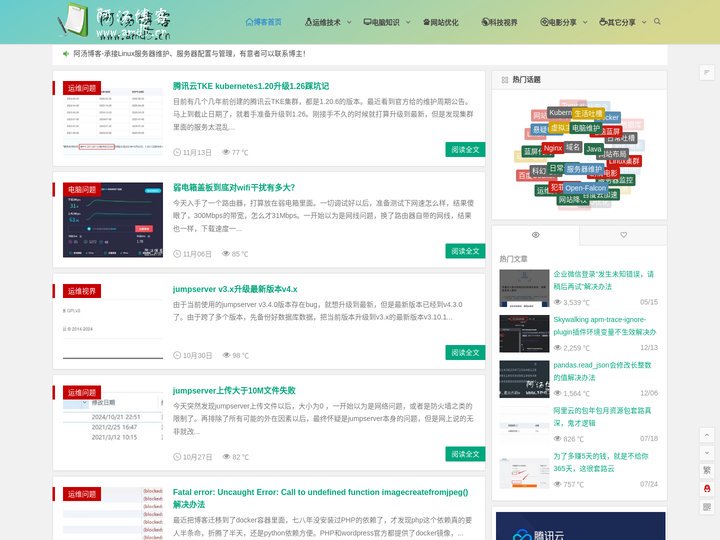This screenshot has width=720, height=540.
Task: Click the 运维视界 category tag
Action: 82,291
